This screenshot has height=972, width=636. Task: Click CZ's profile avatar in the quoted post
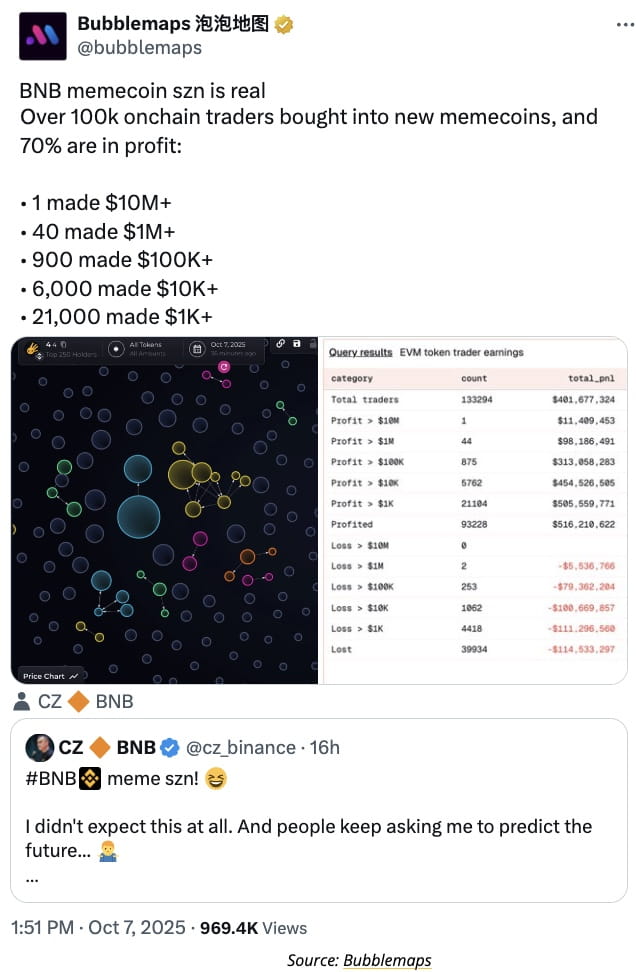[40, 748]
